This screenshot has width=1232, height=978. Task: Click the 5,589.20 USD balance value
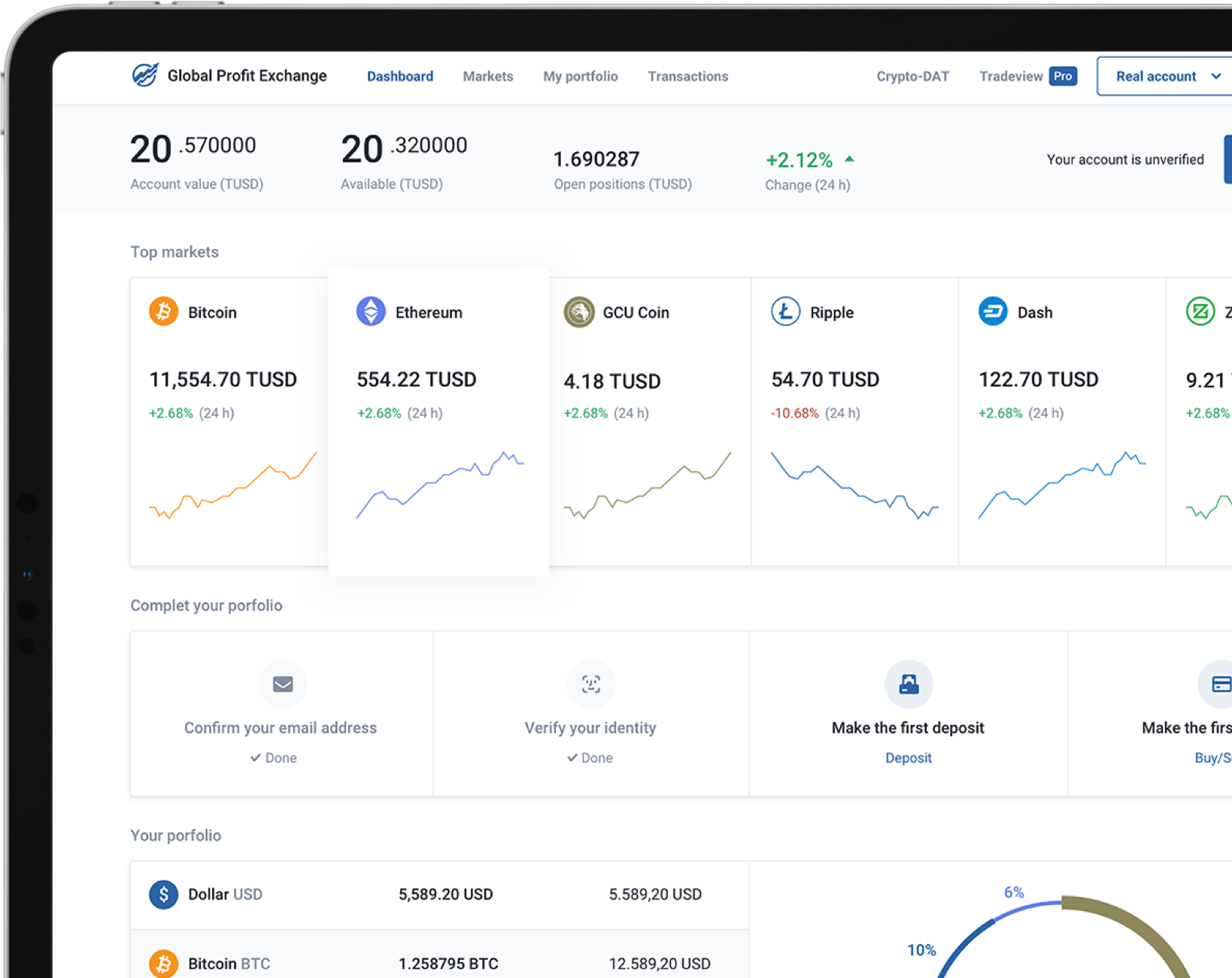pyautogui.click(x=445, y=894)
